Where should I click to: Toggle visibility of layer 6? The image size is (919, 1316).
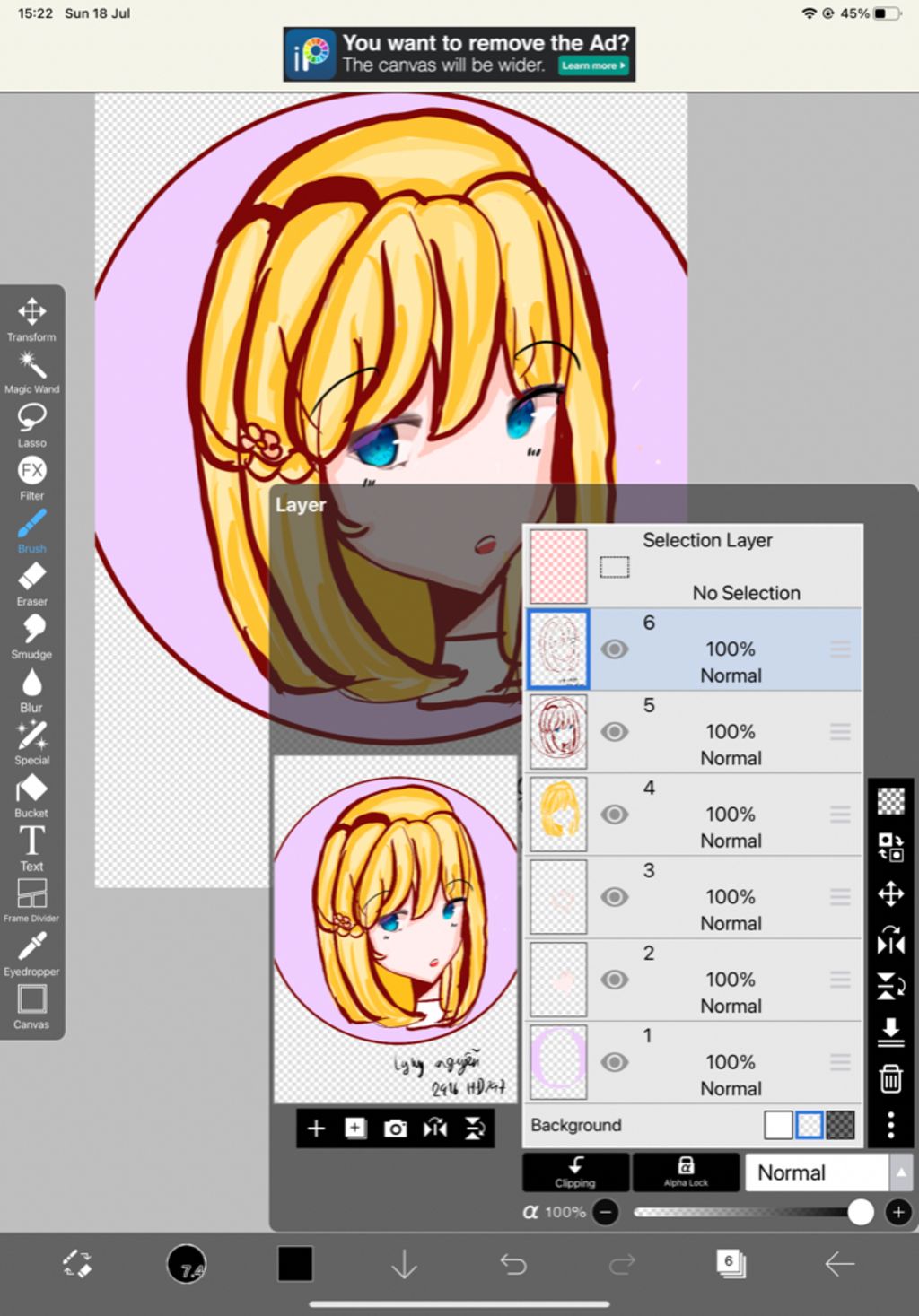click(614, 649)
